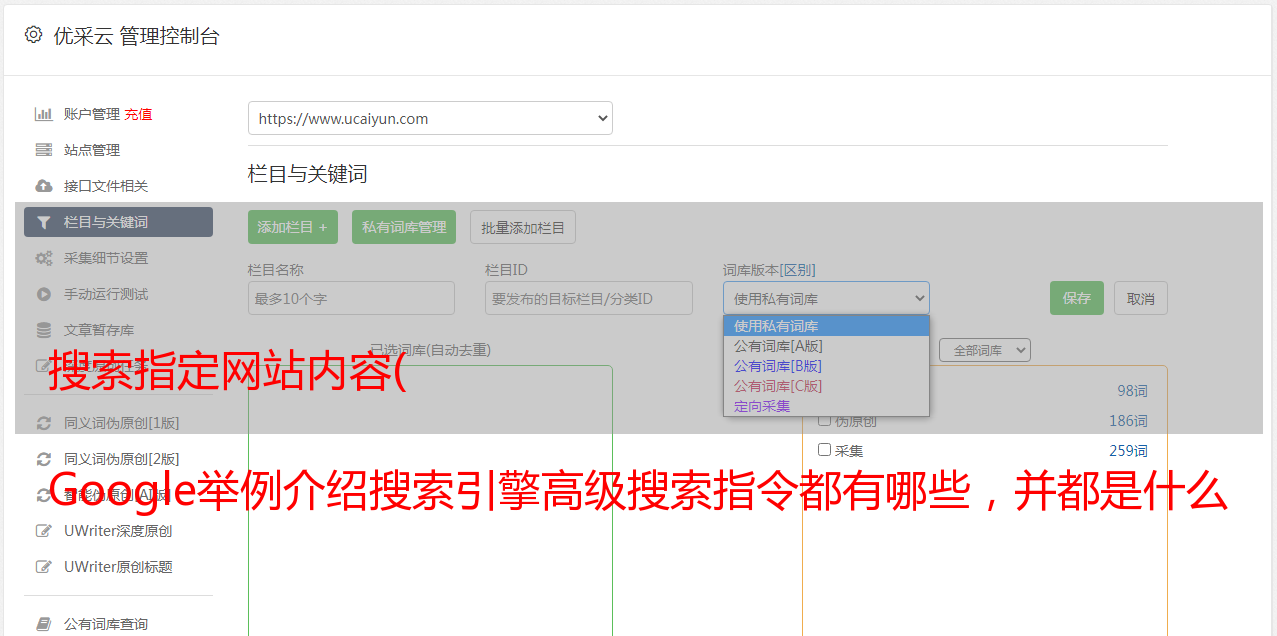Click the bar chart icon for 账户管理
The height and width of the screenshot is (636, 1277).
point(43,114)
